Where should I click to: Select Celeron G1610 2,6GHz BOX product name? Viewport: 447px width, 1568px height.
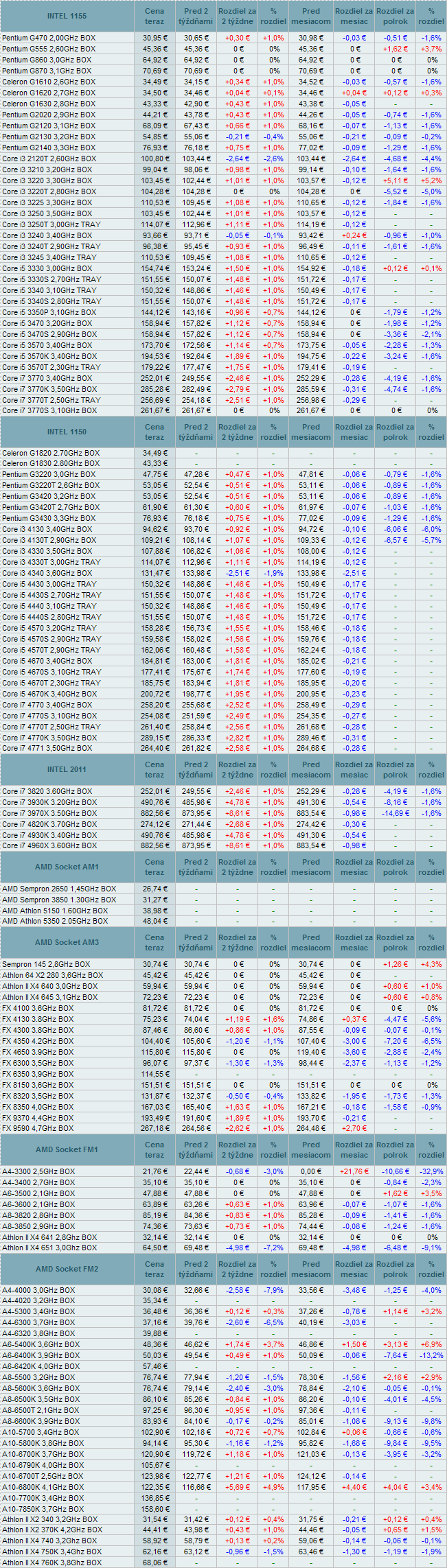tap(49, 82)
